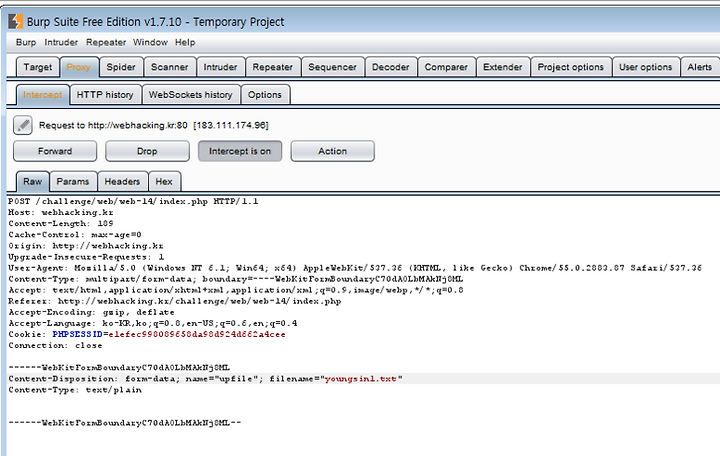Viewport: 720px width, 456px height.
Task: Open the User options tab
Action: [x=646, y=67]
